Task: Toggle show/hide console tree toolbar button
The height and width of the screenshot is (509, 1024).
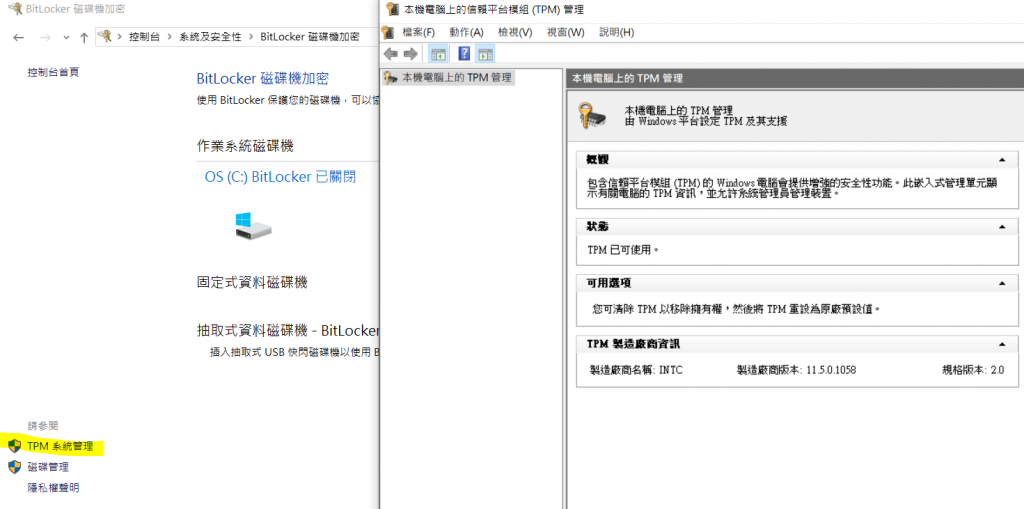Action: pos(437,54)
